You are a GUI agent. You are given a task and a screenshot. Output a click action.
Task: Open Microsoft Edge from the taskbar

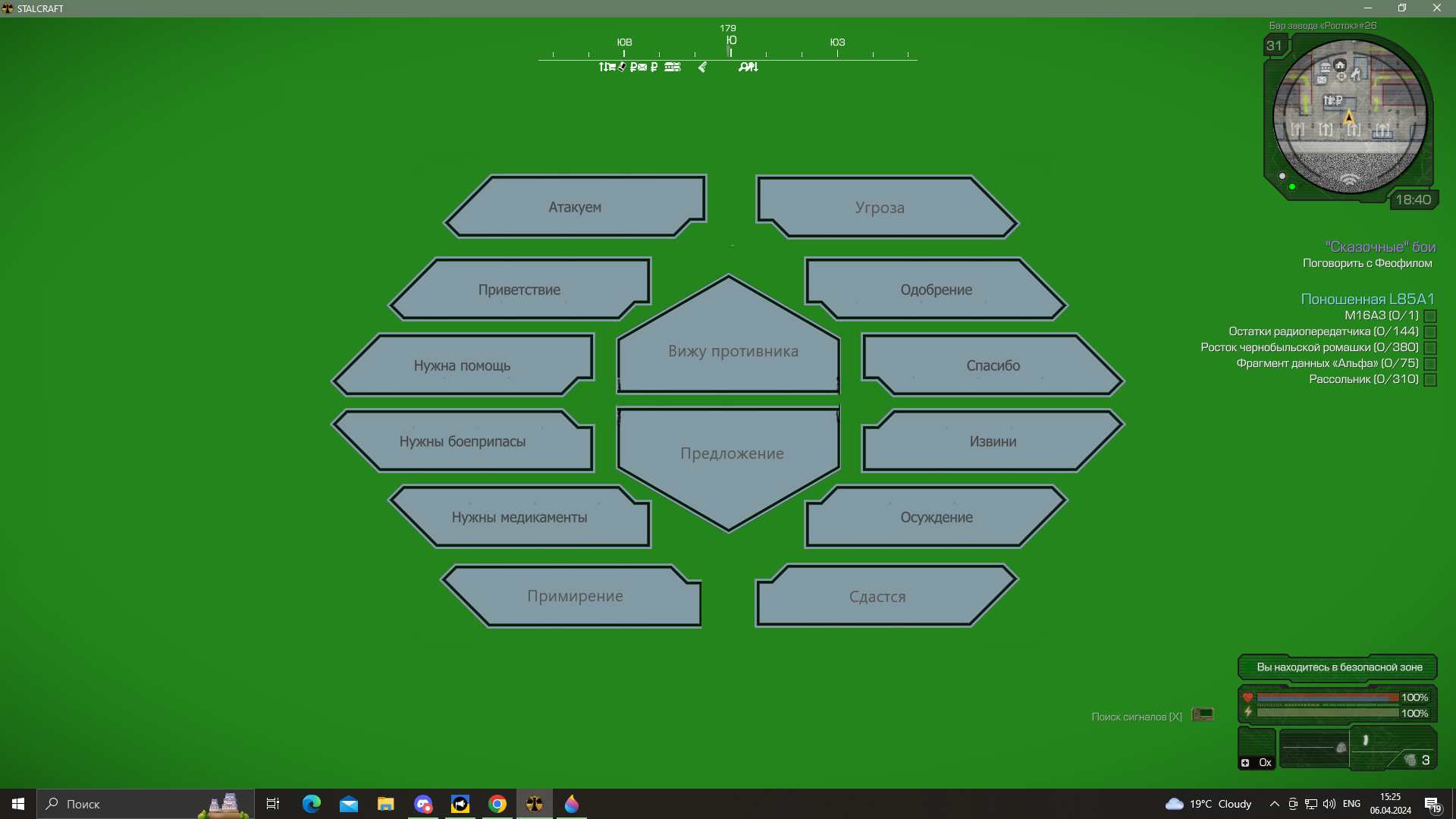tap(312, 804)
